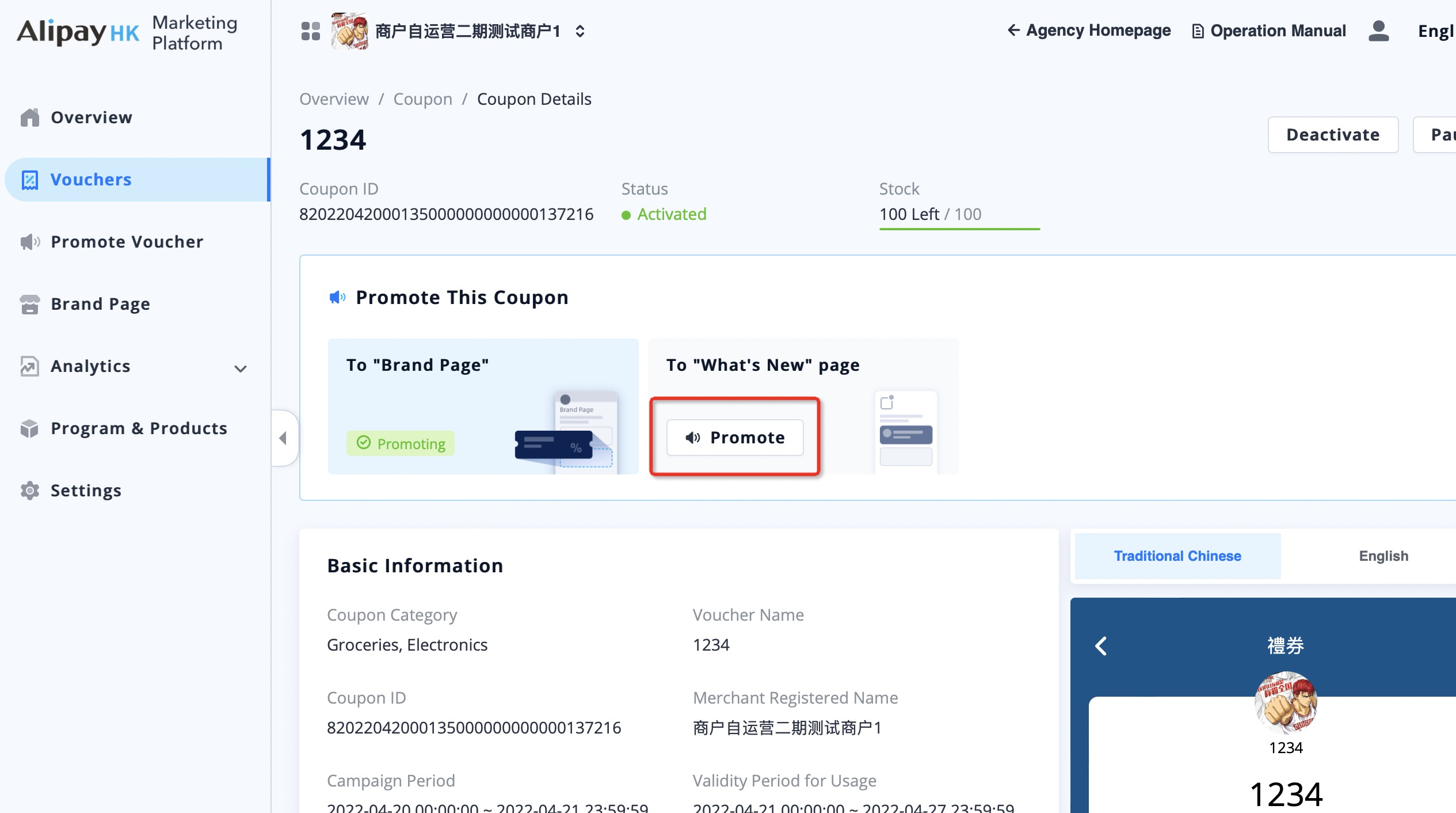Click the Overview house icon
This screenshot has height=813, width=1456.
30,117
